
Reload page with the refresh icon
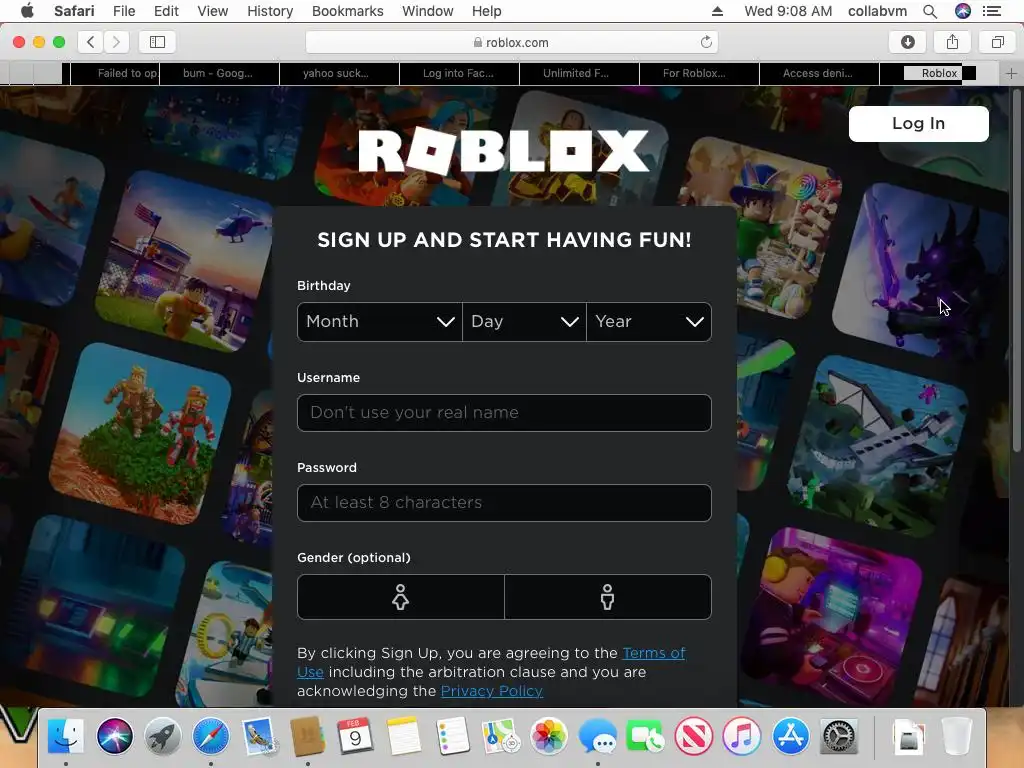(x=706, y=42)
